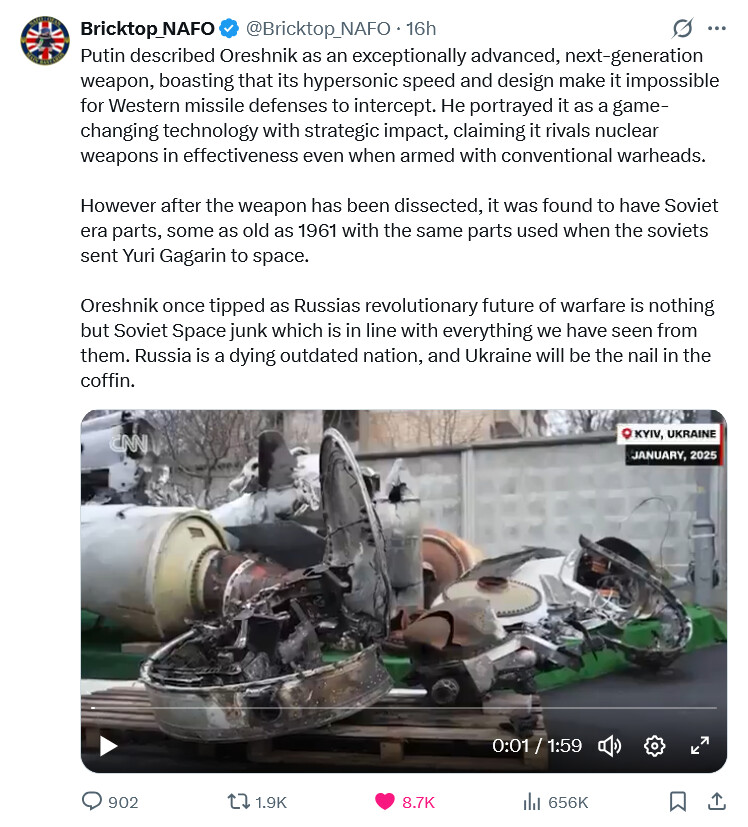
Task: Play the CNN video
Action: (x=108, y=746)
